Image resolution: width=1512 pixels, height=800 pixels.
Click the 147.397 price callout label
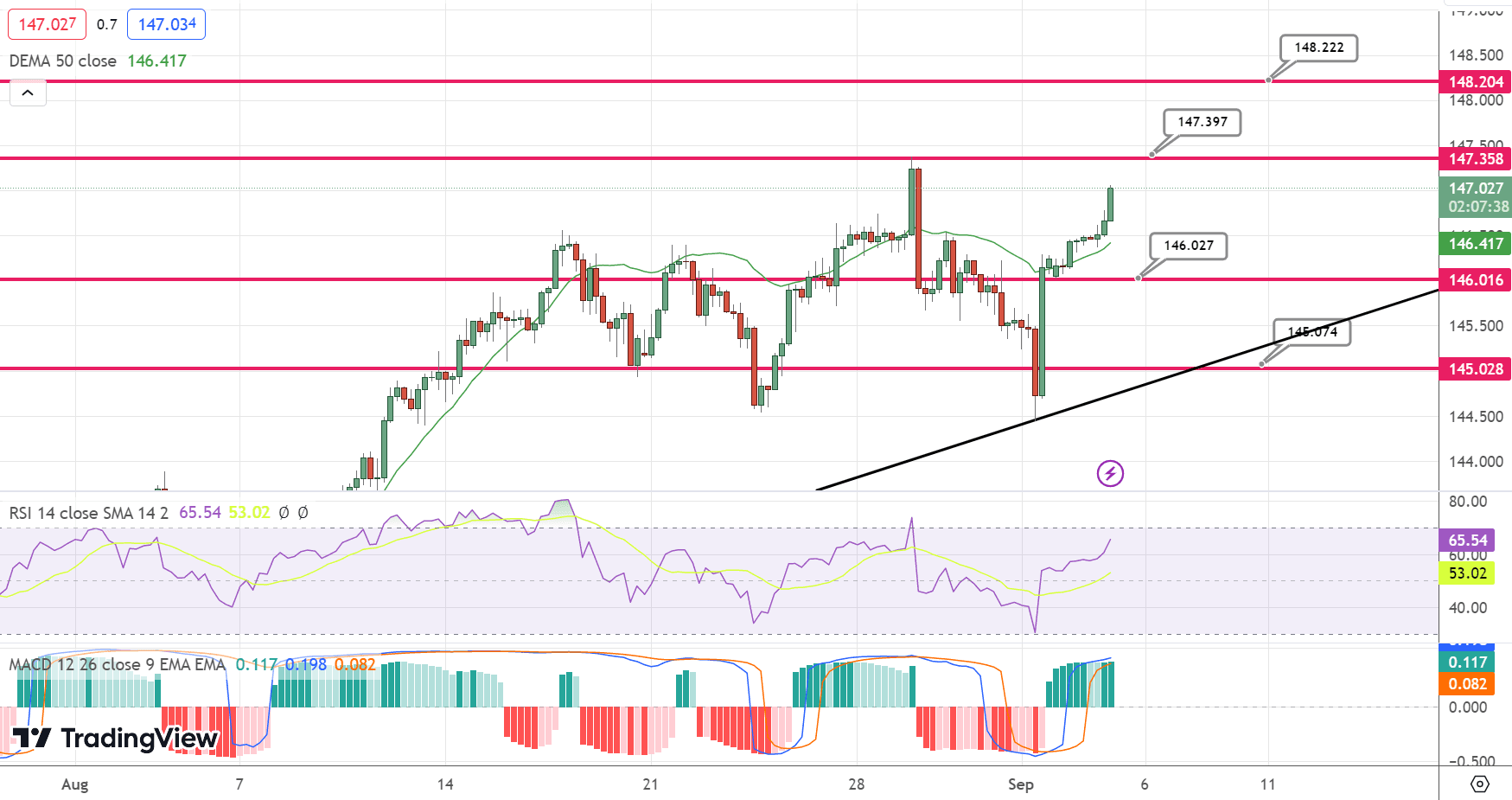(1203, 122)
